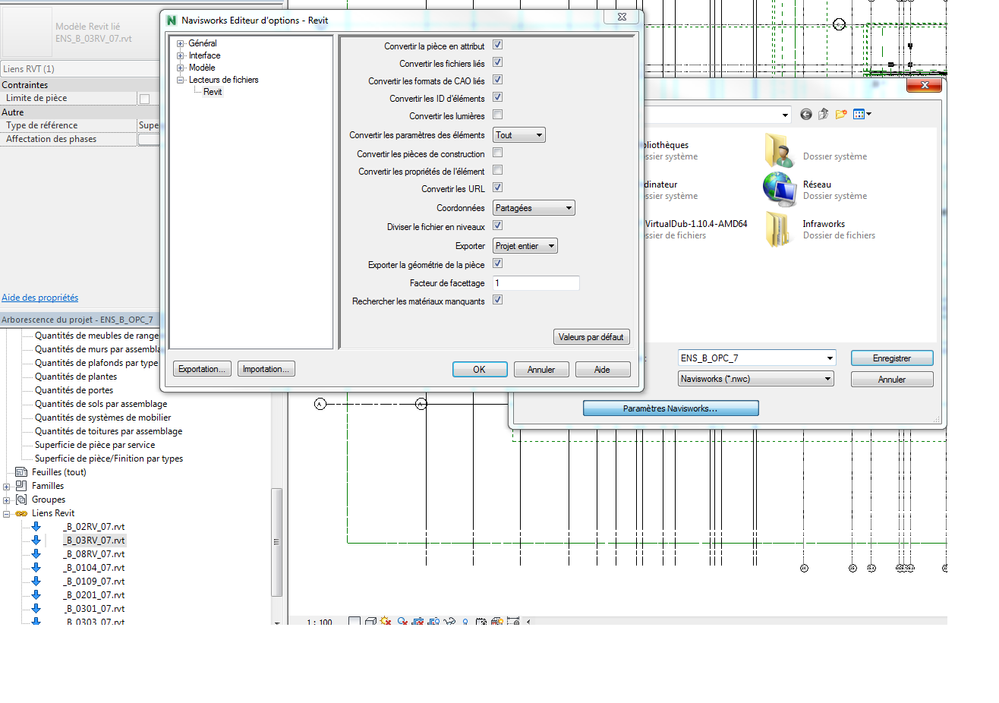Collapse Liens Revit node in project browser
The width and height of the screenshot is (999, 703).
coord(6,514)
